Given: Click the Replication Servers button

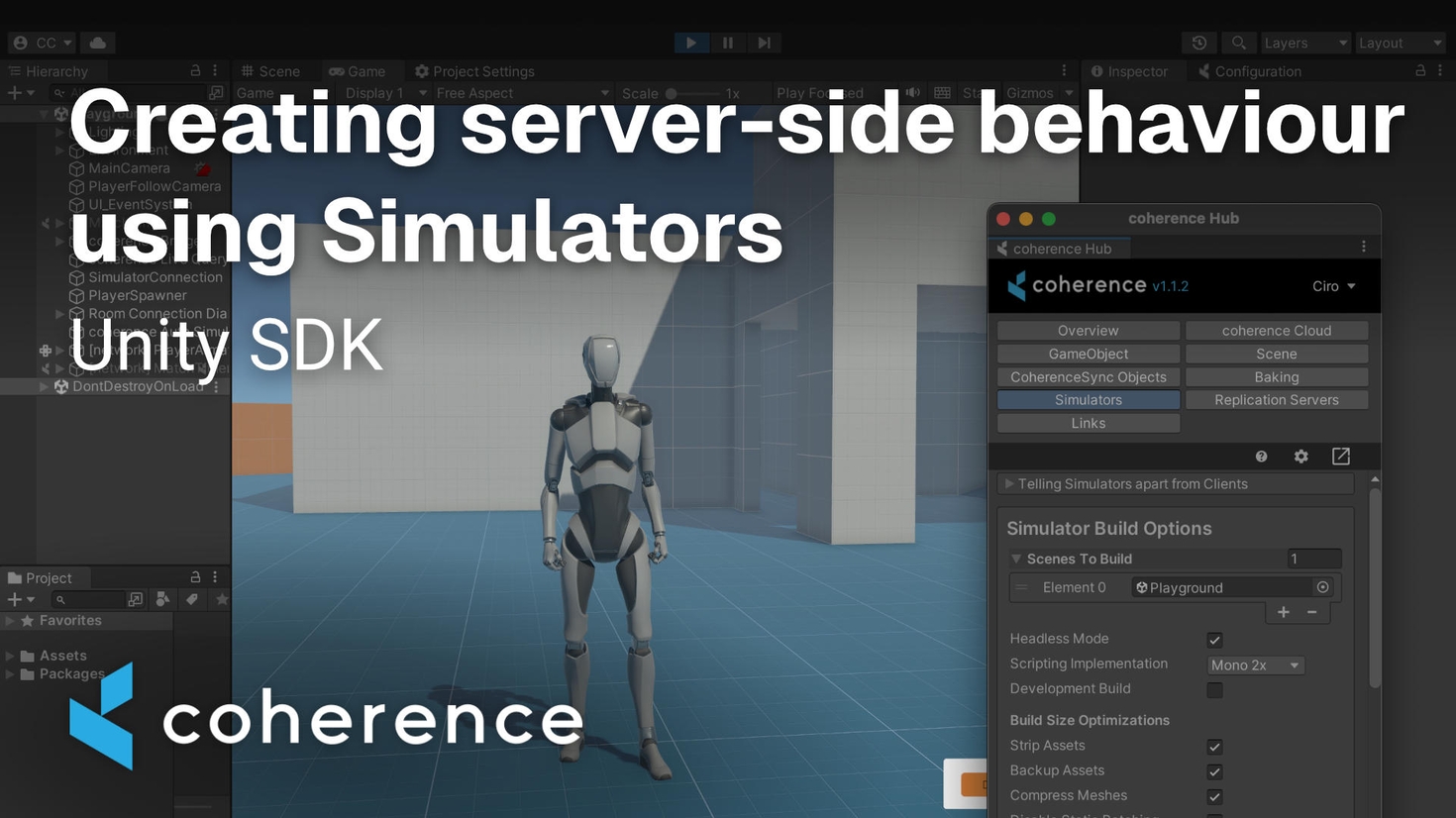Looking at the screenshot, I should (x=1276, y=400).
